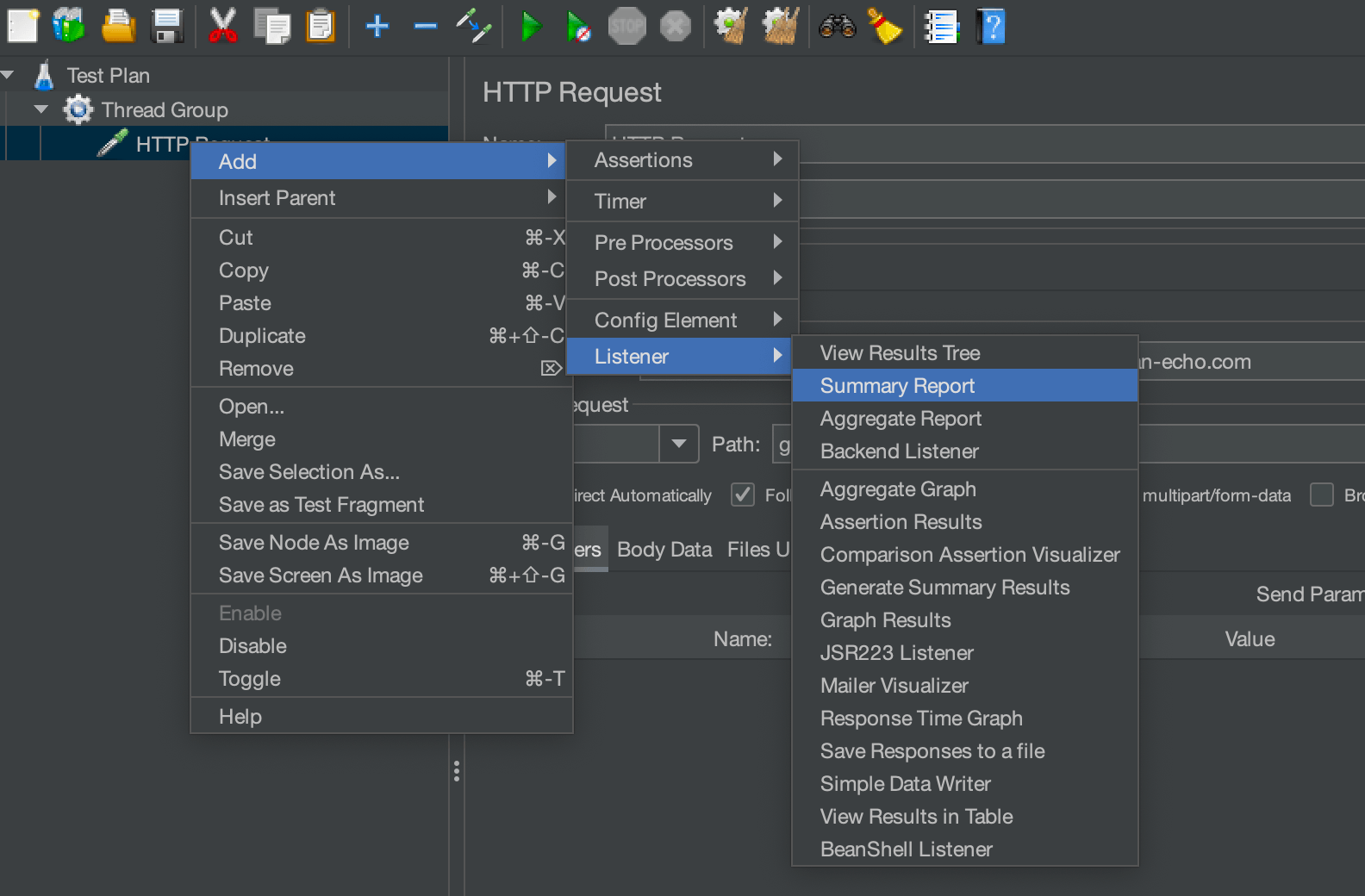This screenshot has height=896, width=1365.
Task: Click the server name field showing echo.com
Action: (1250, 362)
